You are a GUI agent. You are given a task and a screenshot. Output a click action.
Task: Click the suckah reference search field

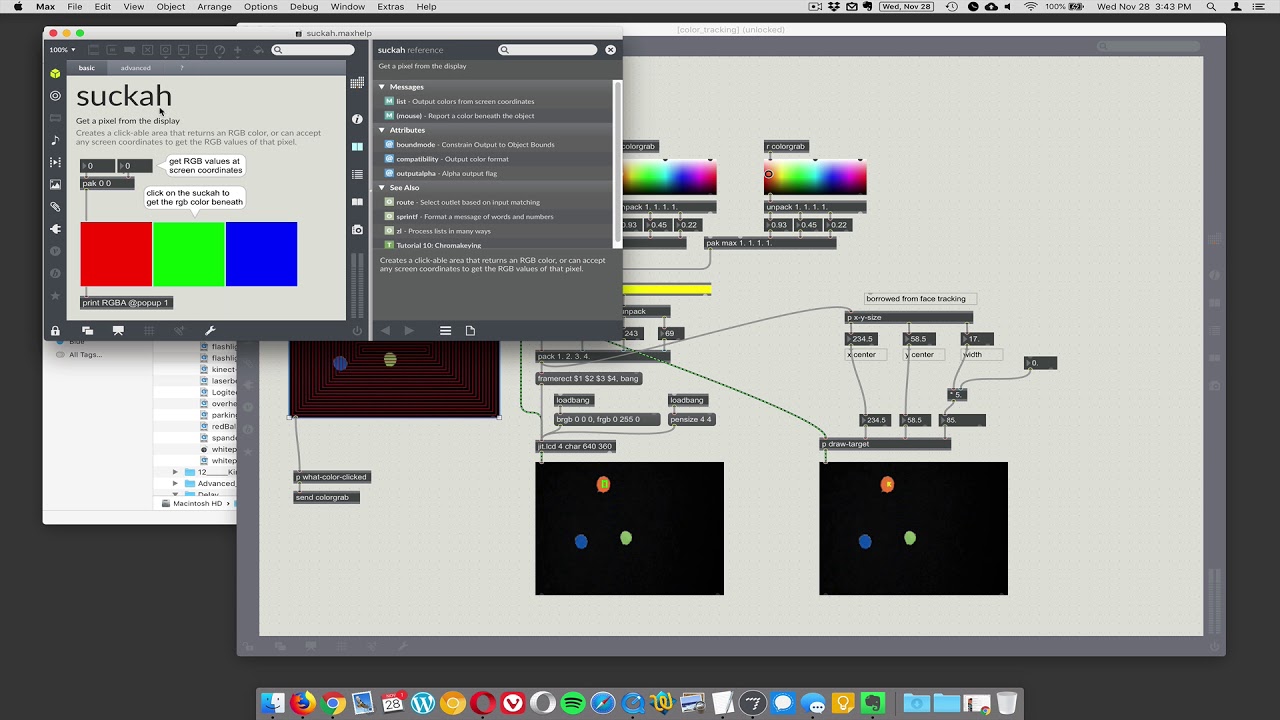548,50
